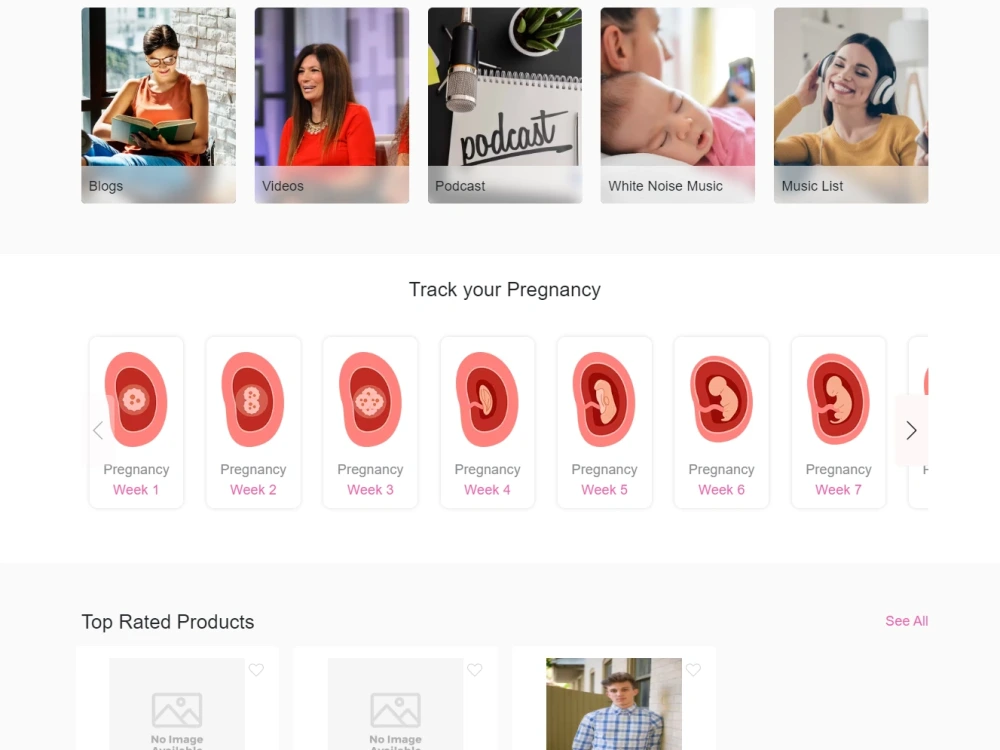1000x750 pixels.
Task: Advance pregnancy carousel with right arrow
Action: (x=911, y=430)
